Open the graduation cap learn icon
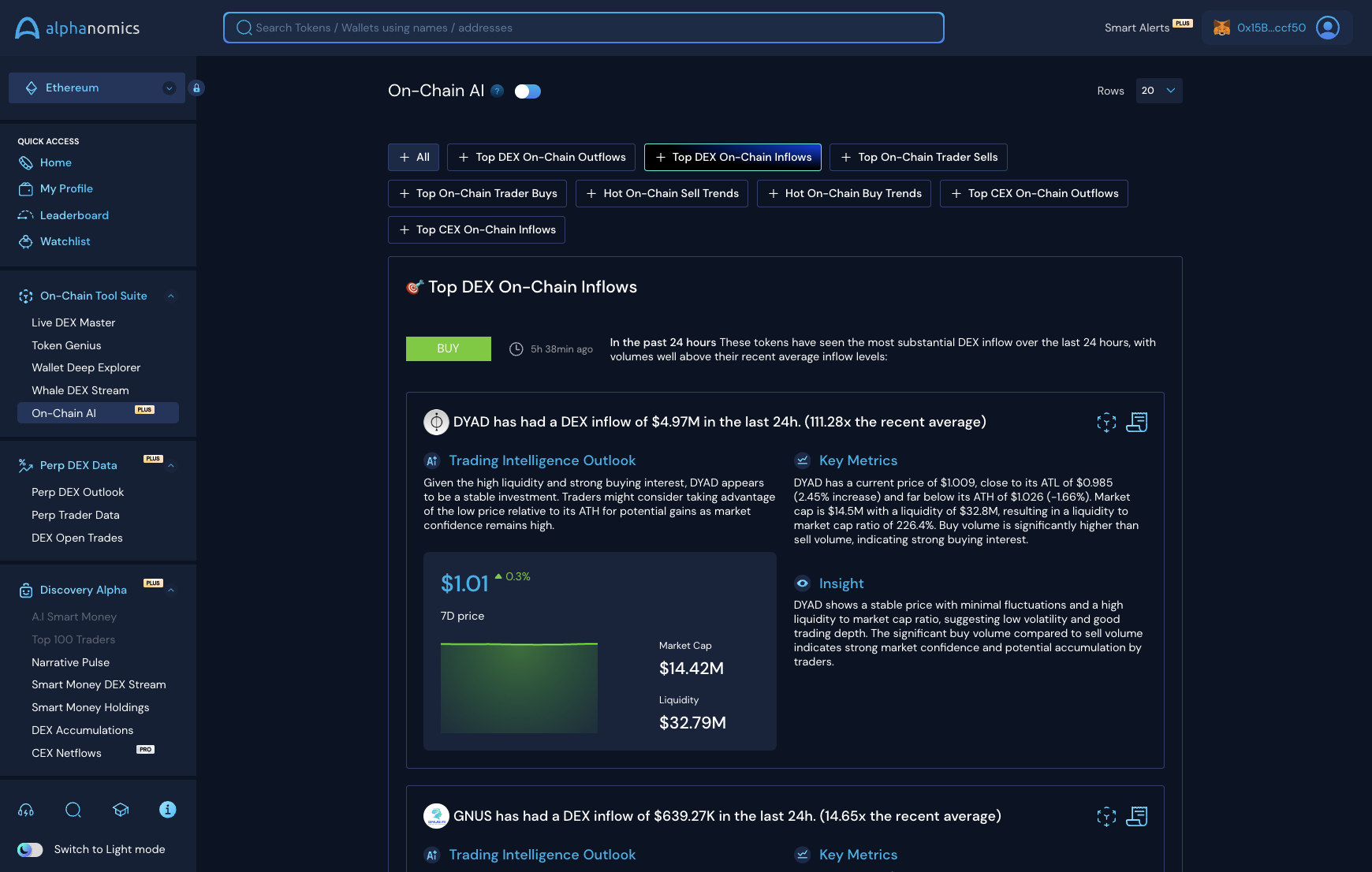Image resolution: width=1372 pixels, height=872 pixels. click(121, 810)
